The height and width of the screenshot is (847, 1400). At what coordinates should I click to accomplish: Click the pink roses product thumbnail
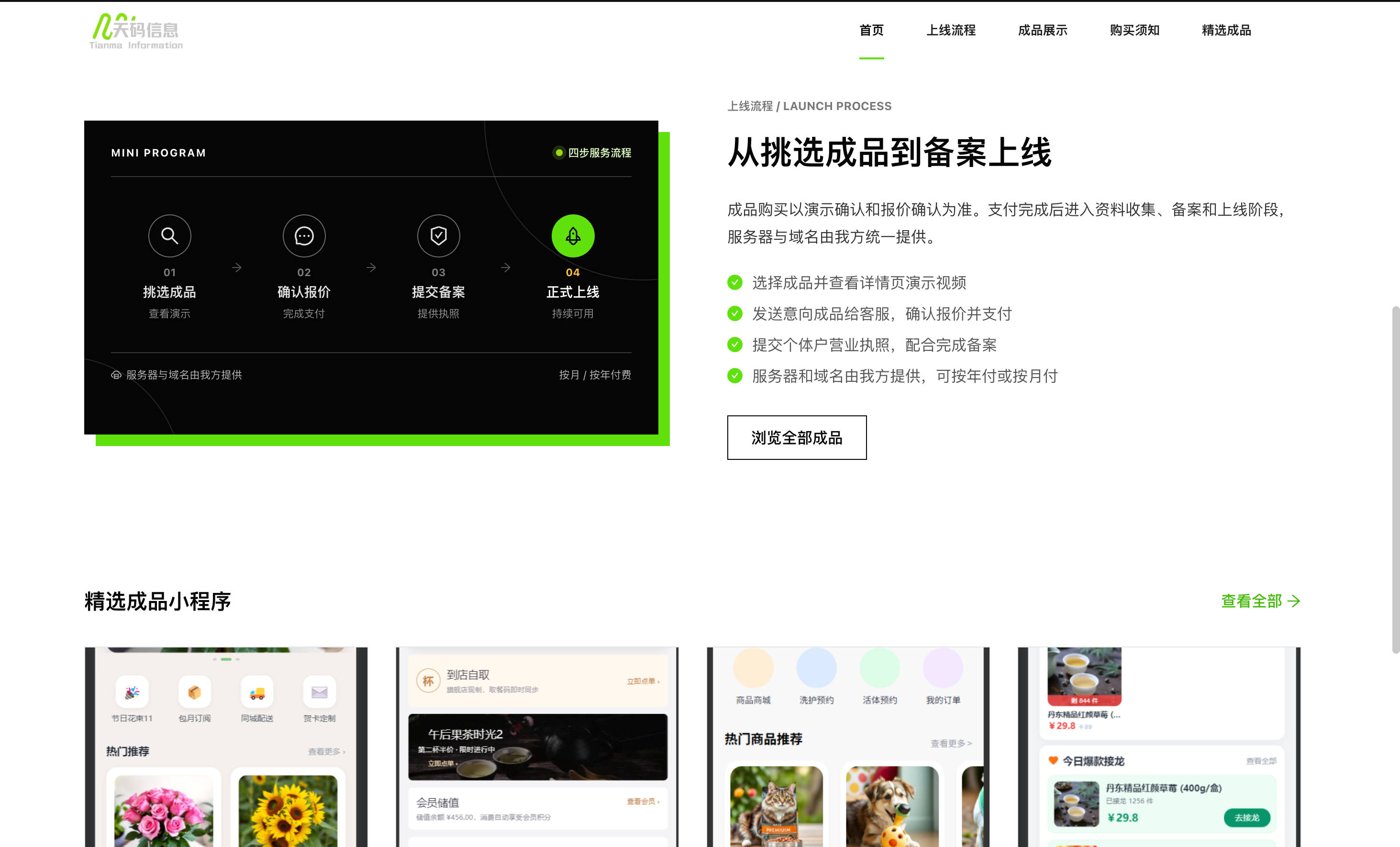(164, 811)
